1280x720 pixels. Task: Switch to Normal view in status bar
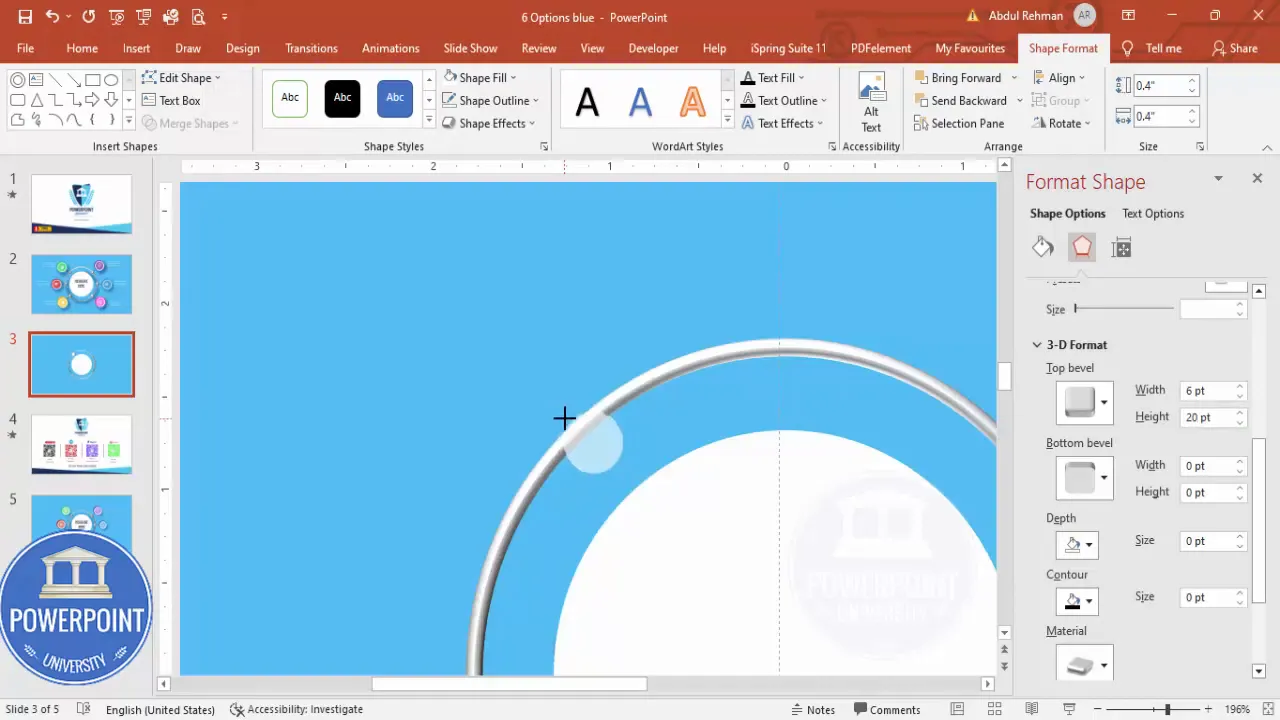click(x=957, y=709)
